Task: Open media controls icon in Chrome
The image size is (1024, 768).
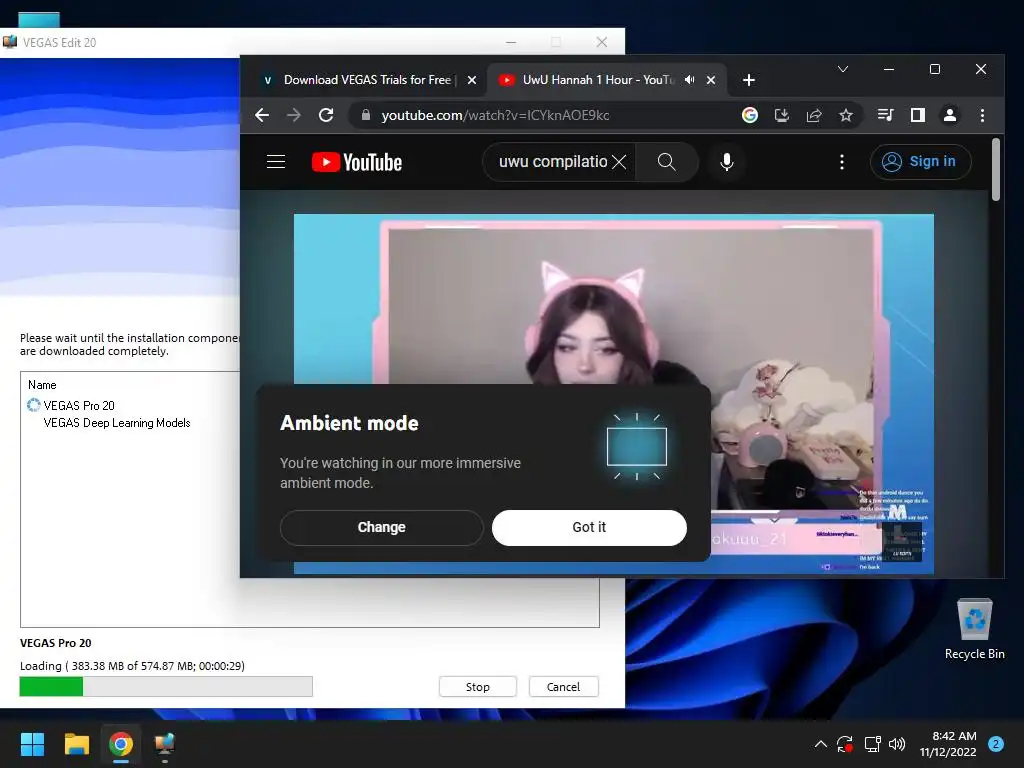Action: click(x=886, y=116)
